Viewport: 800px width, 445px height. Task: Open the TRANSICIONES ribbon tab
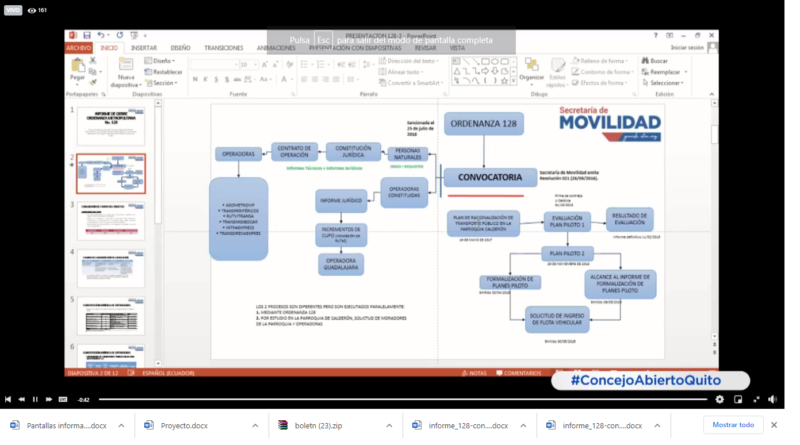tap(223, 48)
